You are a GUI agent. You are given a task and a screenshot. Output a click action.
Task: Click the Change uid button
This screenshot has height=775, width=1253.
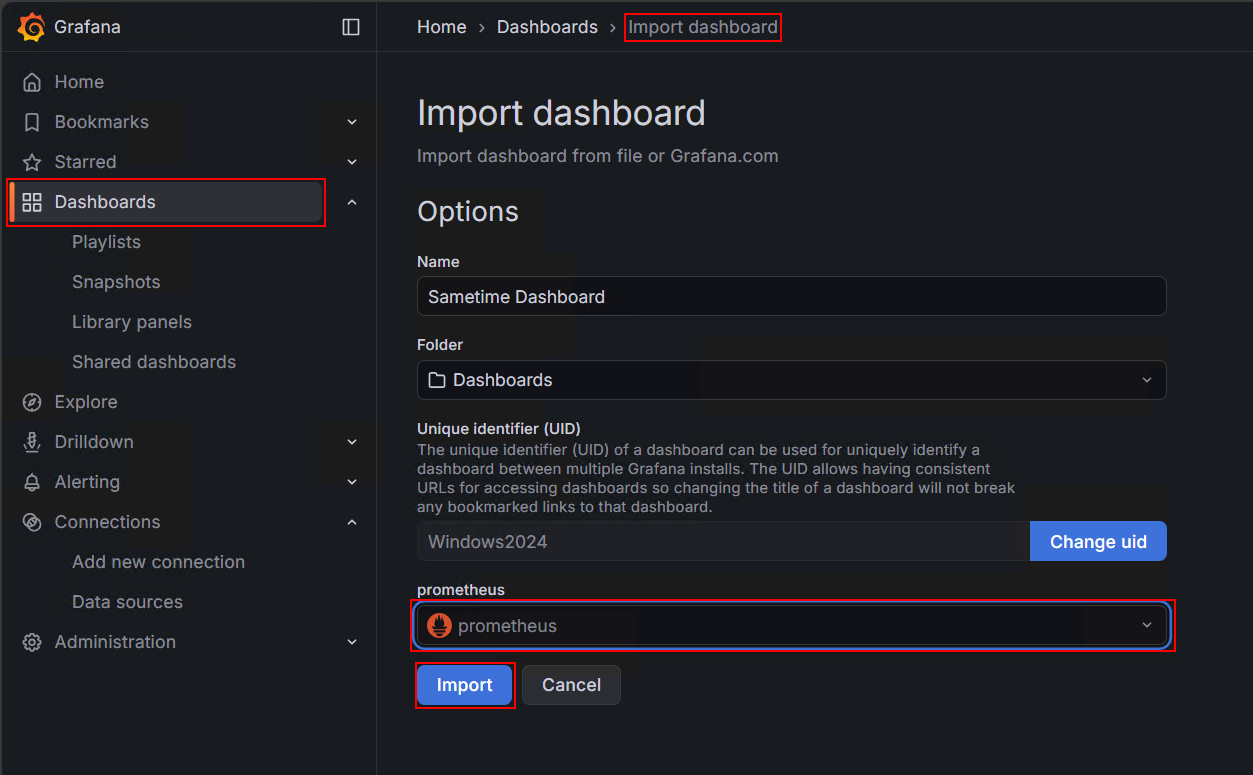1097,541
